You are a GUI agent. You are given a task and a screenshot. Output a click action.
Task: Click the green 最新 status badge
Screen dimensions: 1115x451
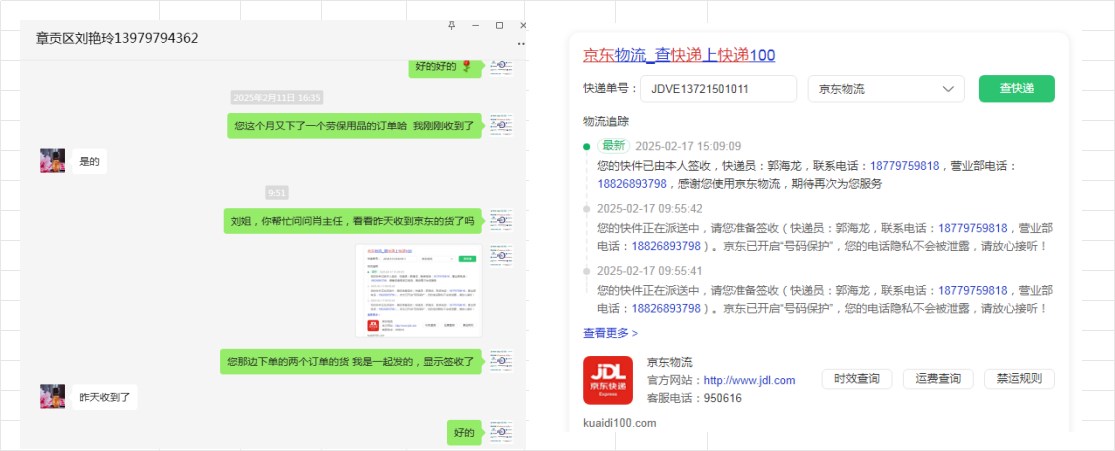coord(614,146)
